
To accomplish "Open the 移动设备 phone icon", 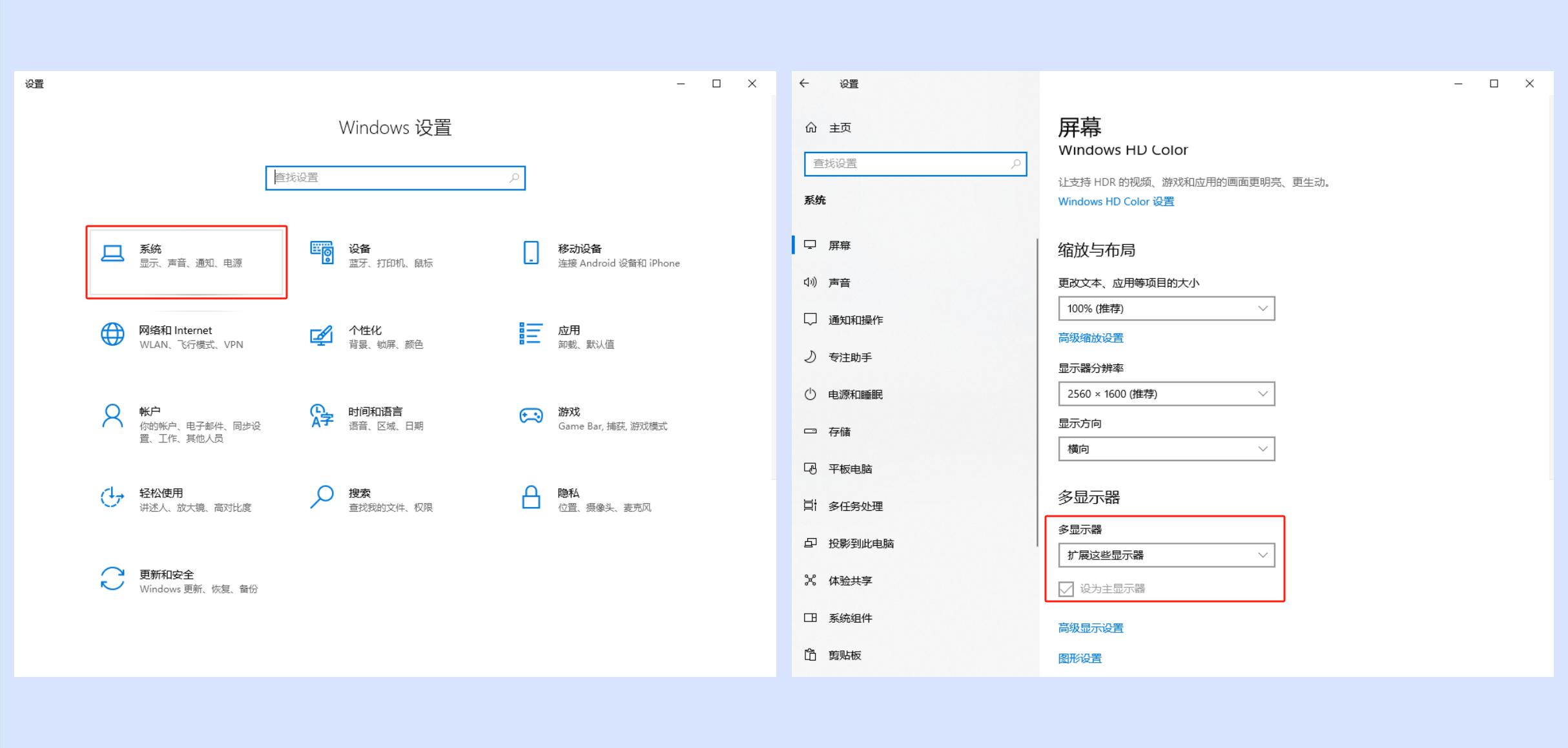I will tap(531, 253).
